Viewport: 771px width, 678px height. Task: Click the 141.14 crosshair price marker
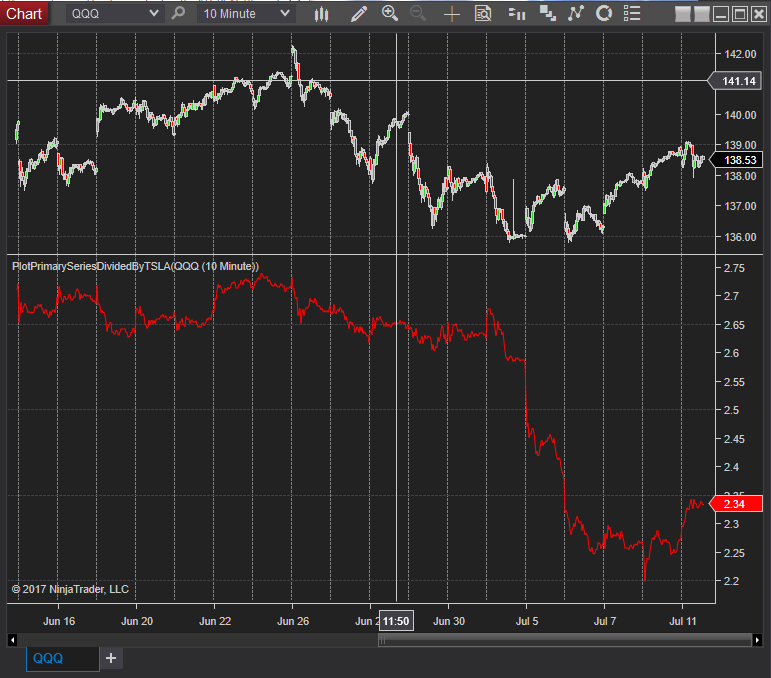tap(735, 81)
